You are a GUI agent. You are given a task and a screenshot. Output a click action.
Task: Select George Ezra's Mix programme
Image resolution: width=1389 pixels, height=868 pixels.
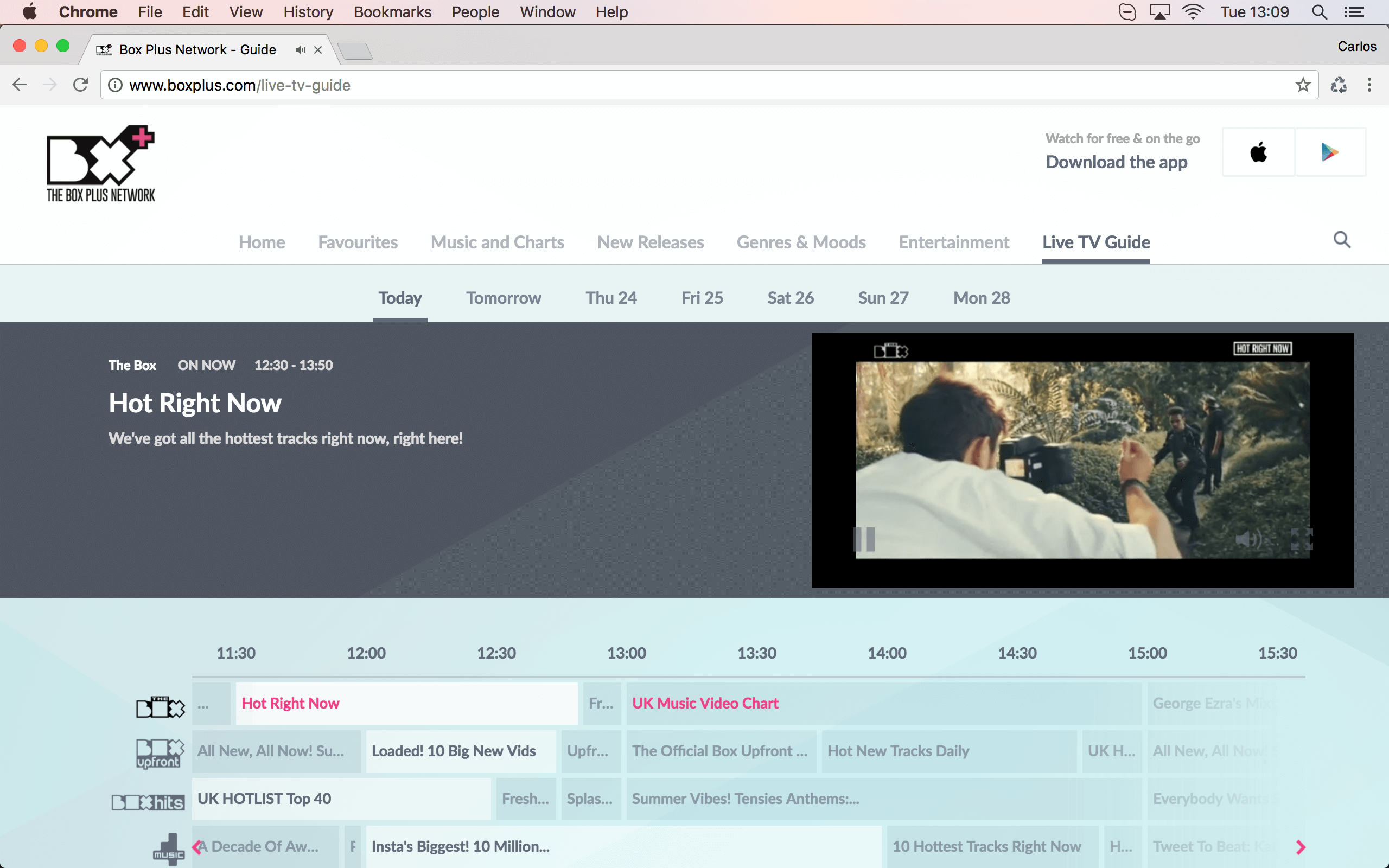1227,703
